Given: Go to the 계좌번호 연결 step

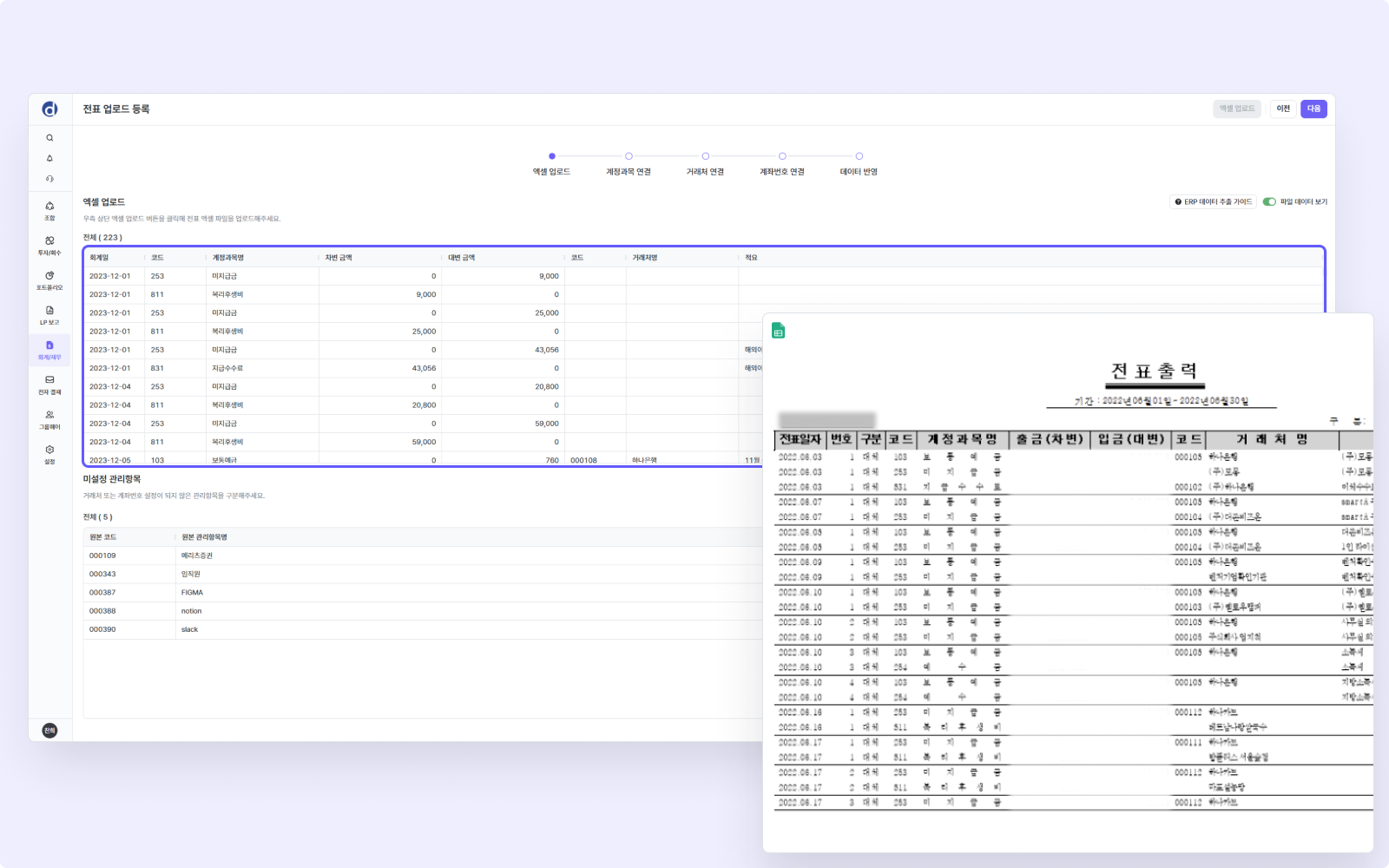Looking at the screenshot, I should coord(782,164).
